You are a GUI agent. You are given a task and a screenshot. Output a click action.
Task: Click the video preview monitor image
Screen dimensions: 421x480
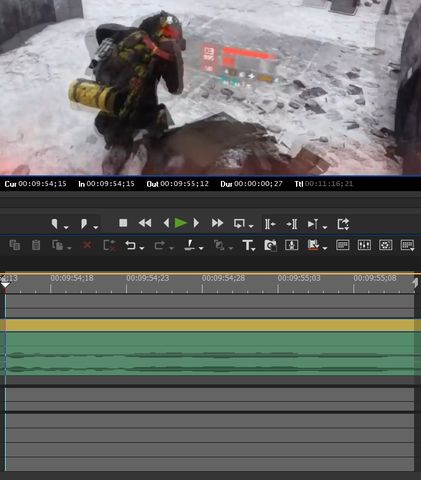(210, 87)
